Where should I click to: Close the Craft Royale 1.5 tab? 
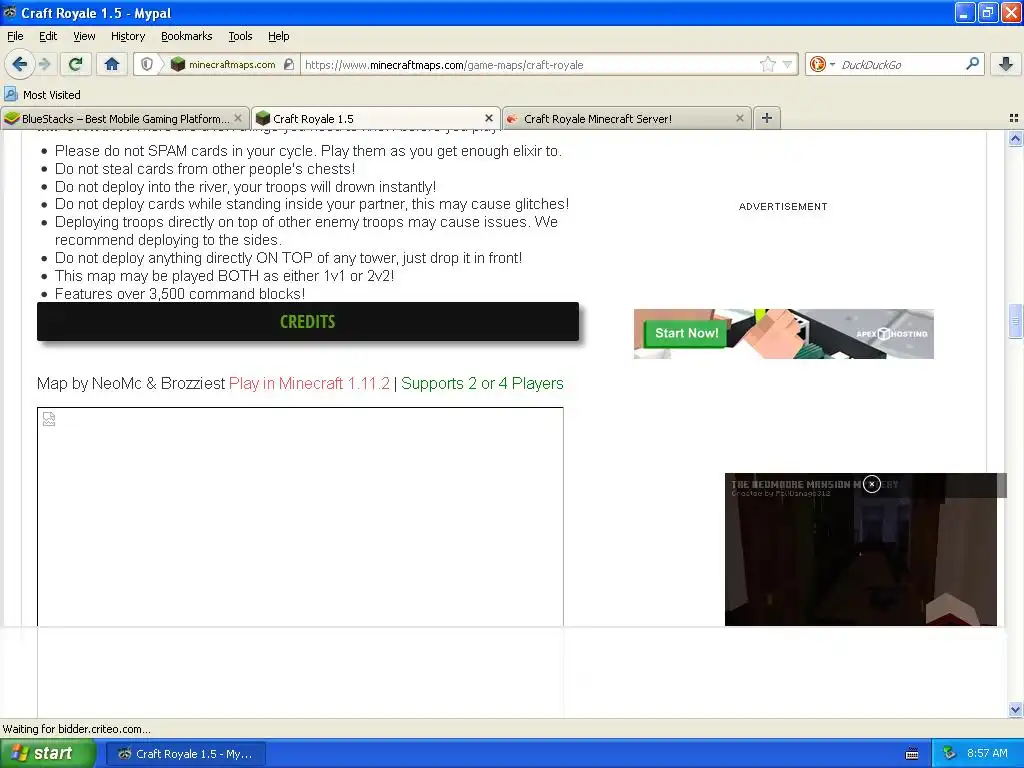pyautogui.click(x=489, y=118)
